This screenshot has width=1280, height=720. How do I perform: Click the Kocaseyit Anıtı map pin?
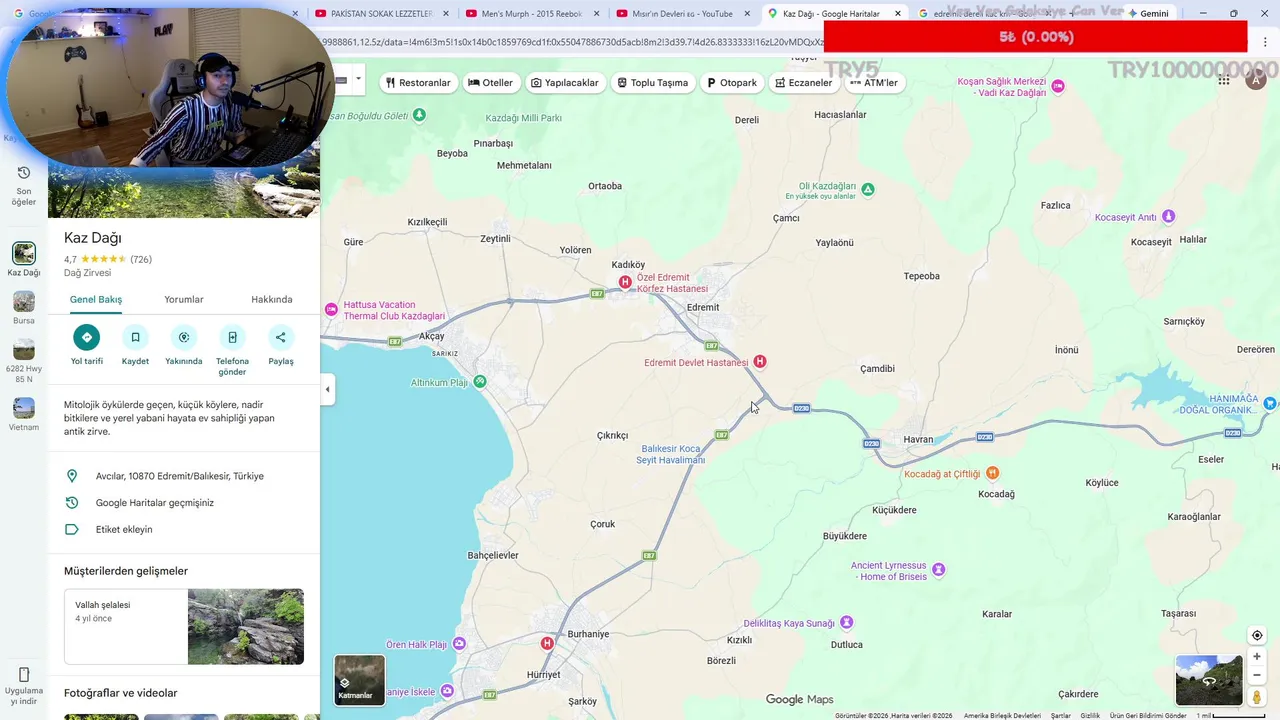1168,216
